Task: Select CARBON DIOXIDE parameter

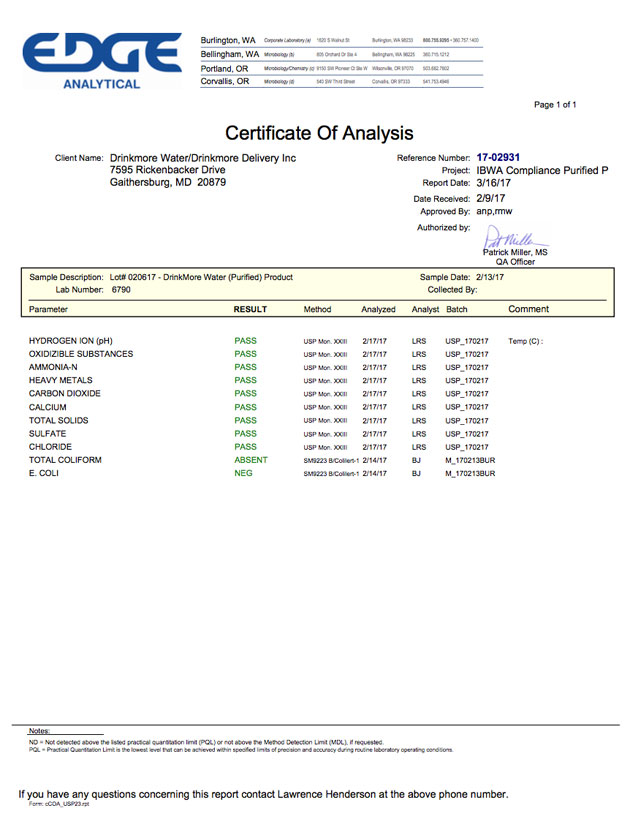Action: [65, 393]
